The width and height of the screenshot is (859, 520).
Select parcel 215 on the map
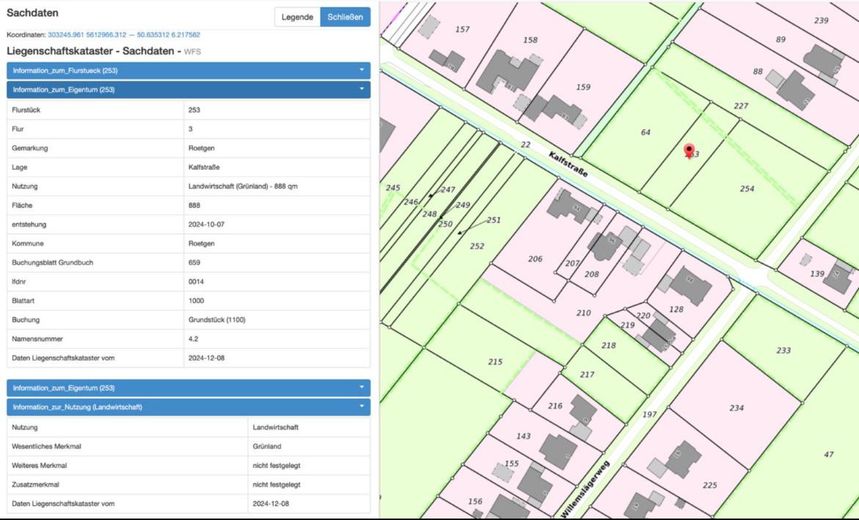click(495, 361)
